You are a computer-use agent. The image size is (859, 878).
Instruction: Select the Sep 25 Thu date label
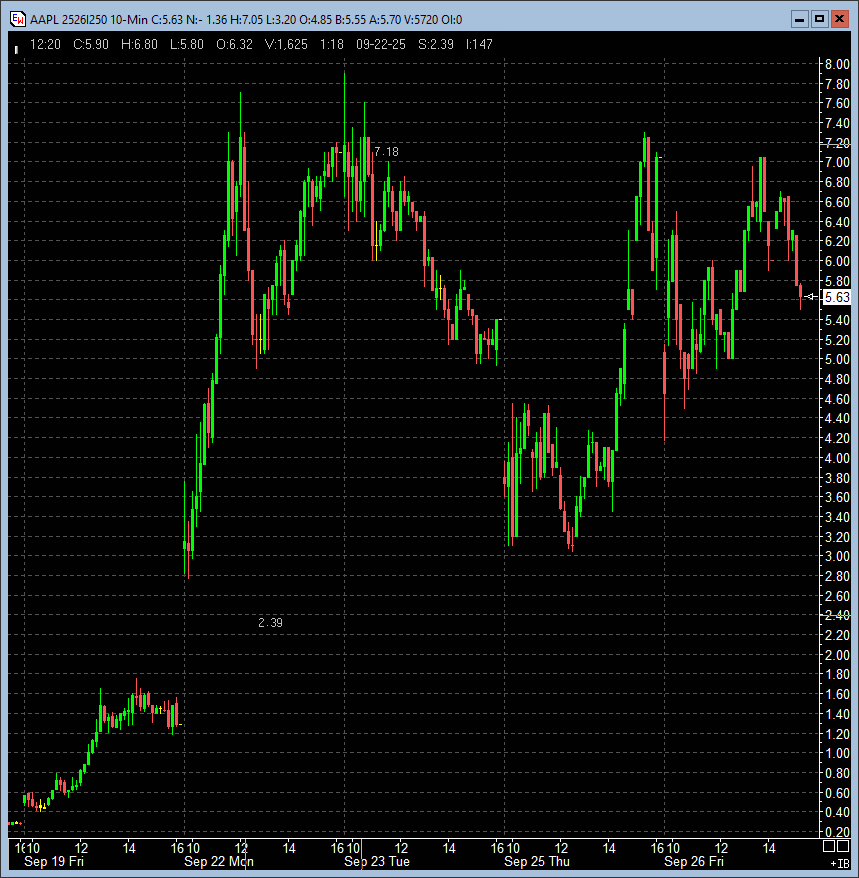pyautogui.click(x=537, y=862)
